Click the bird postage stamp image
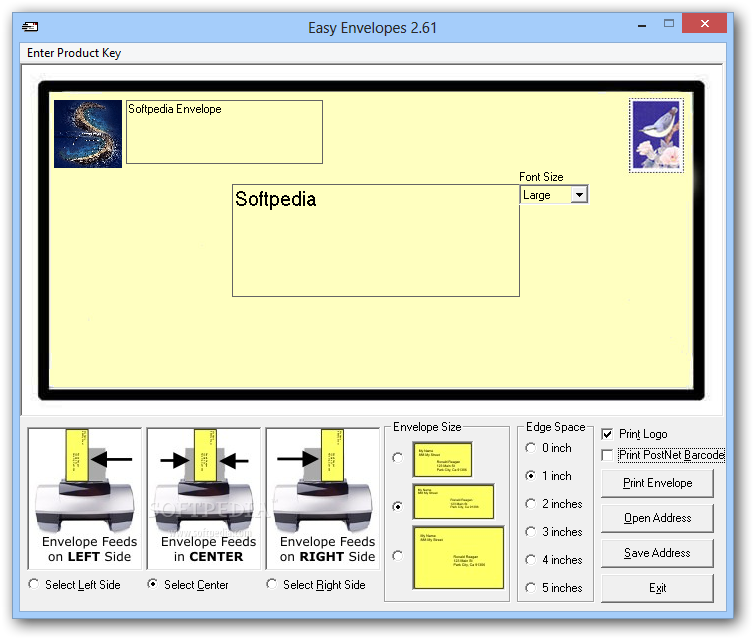The image size is (754, 639). [656, 135]
